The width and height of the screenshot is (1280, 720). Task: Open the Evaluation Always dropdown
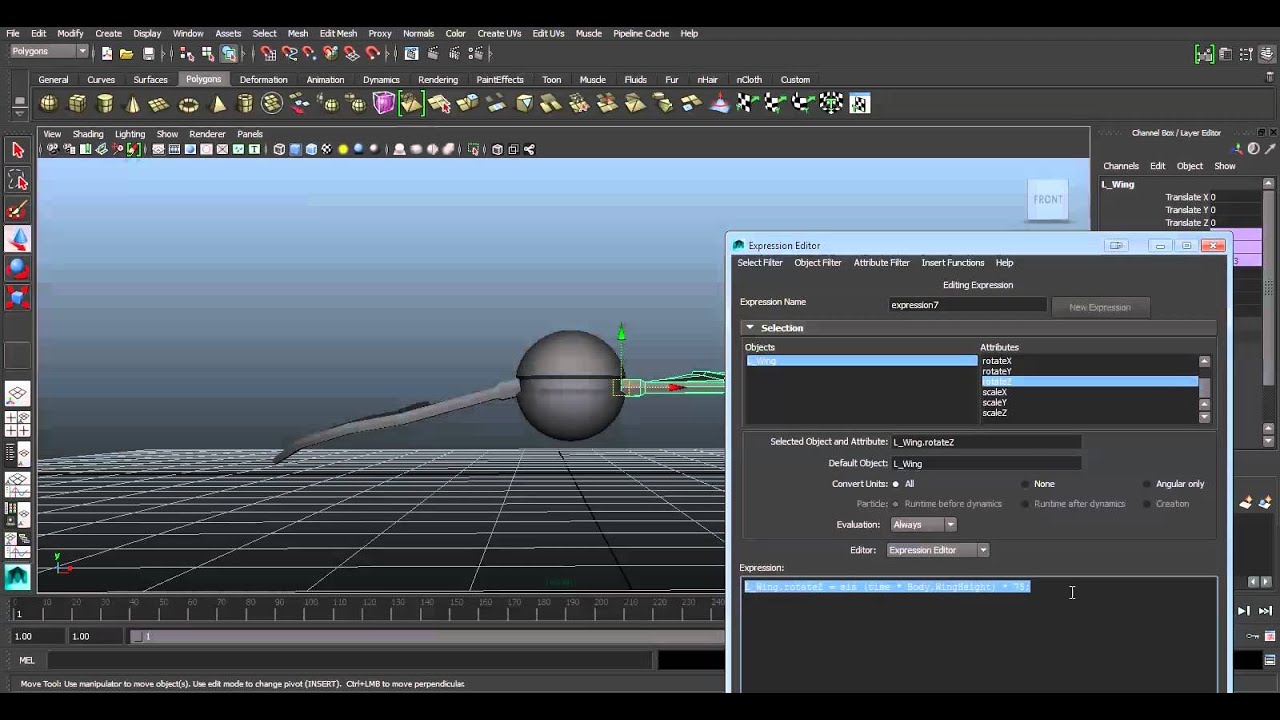point(923,524)
